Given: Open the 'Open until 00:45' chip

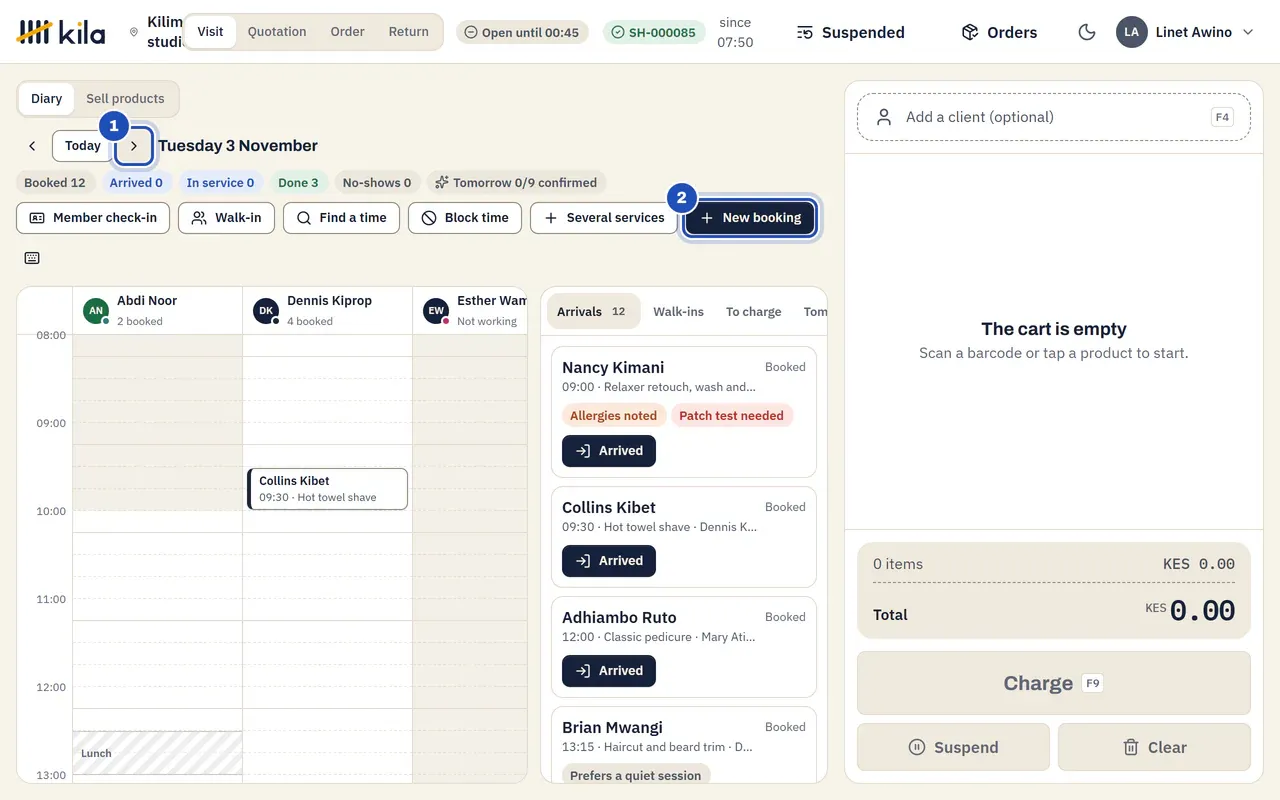Looking at the screenshot, I should coord(522,32).
